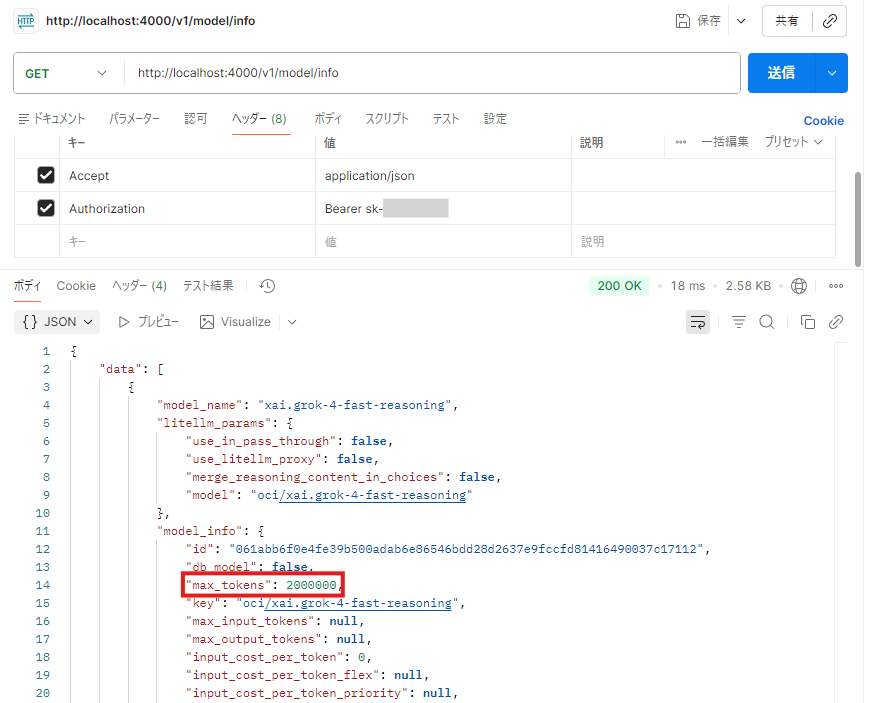Viewport: 874px width, 703px height.
Task: Expand the Visualize options chevron
Action: point(292,322)
